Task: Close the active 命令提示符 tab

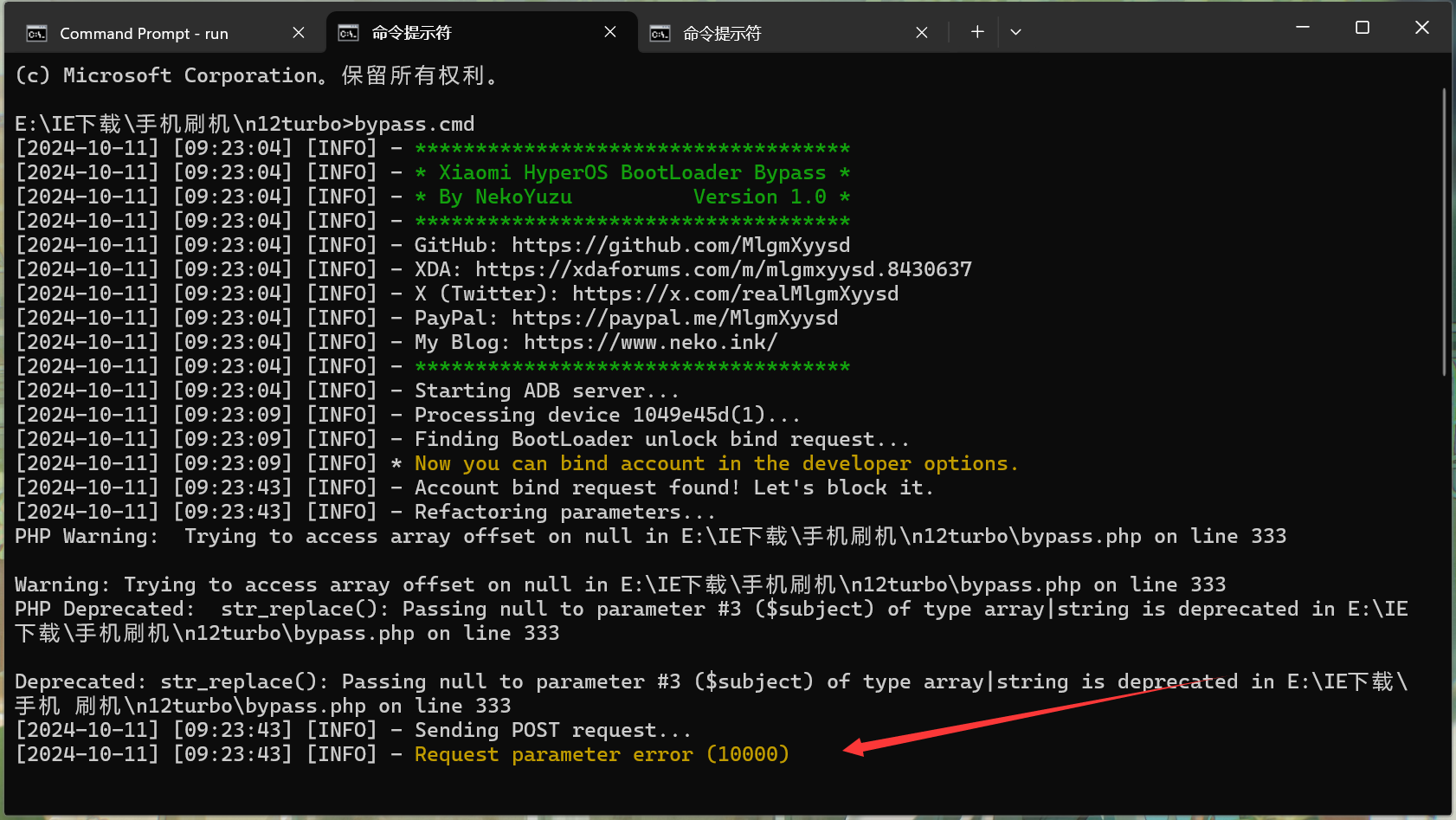Action: pyautogui.click(x=610, y=32)
